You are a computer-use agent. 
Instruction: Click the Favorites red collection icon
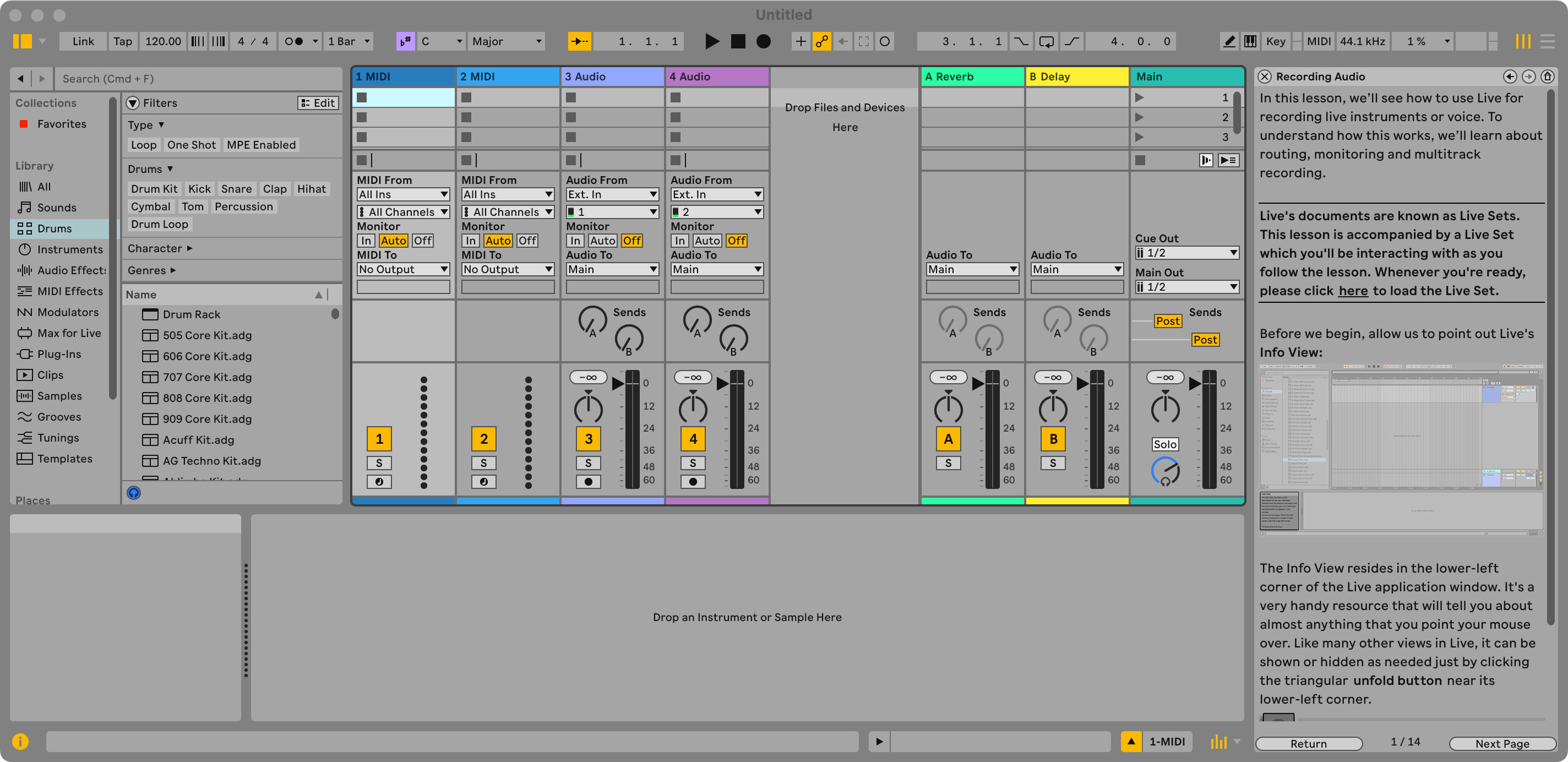point(24,124)
